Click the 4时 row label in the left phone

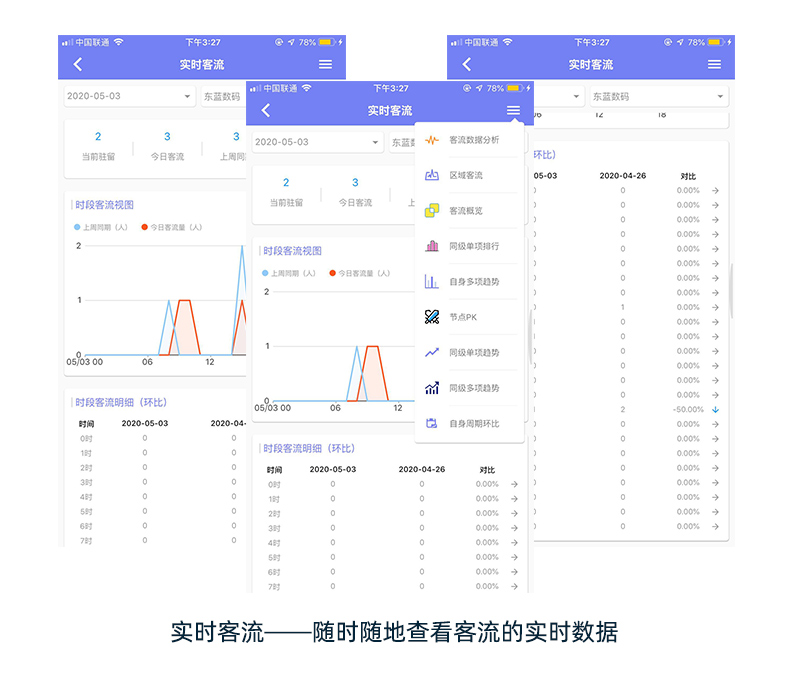[86, 497]
